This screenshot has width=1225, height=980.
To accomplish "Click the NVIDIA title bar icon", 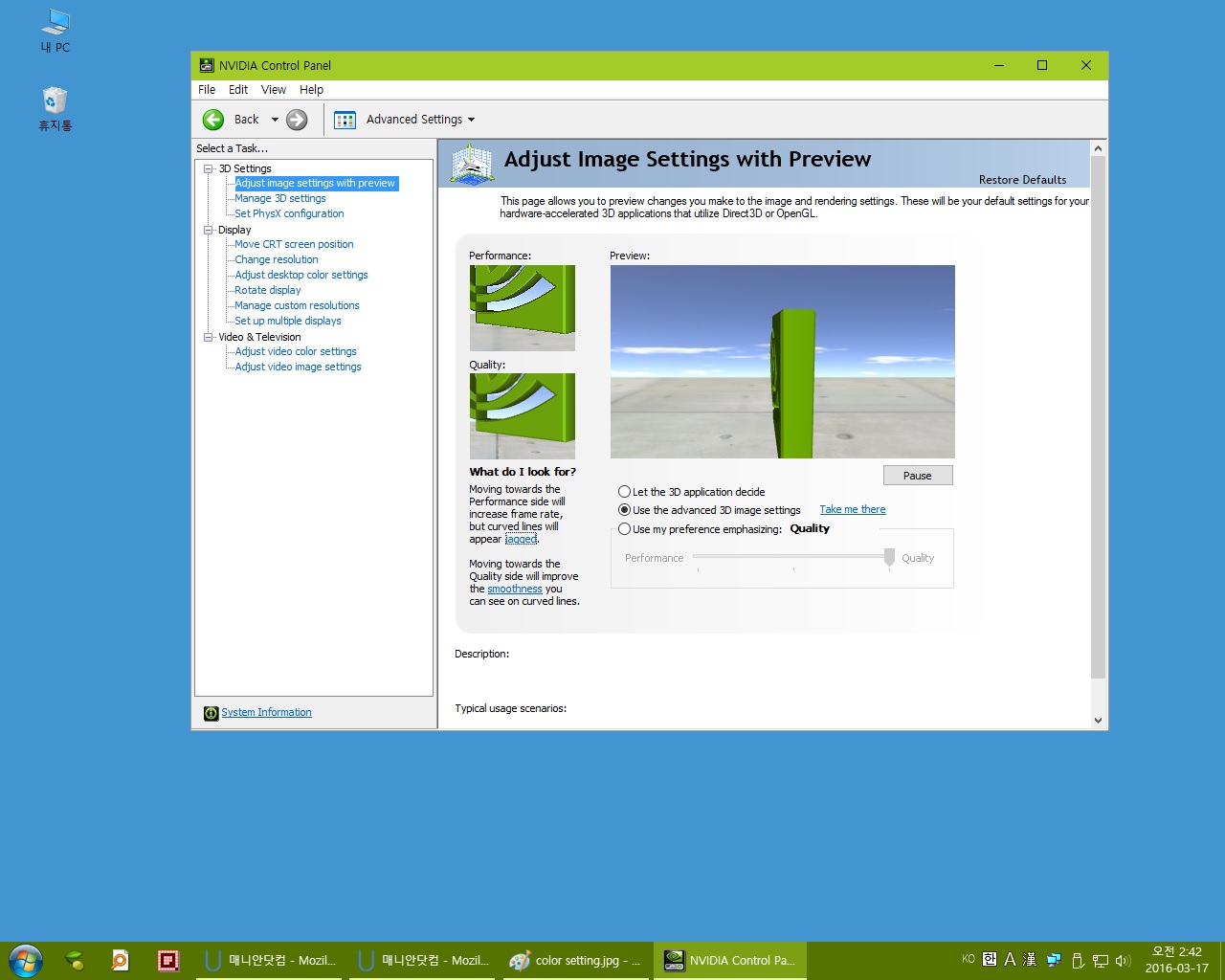I will coord(207,65).
